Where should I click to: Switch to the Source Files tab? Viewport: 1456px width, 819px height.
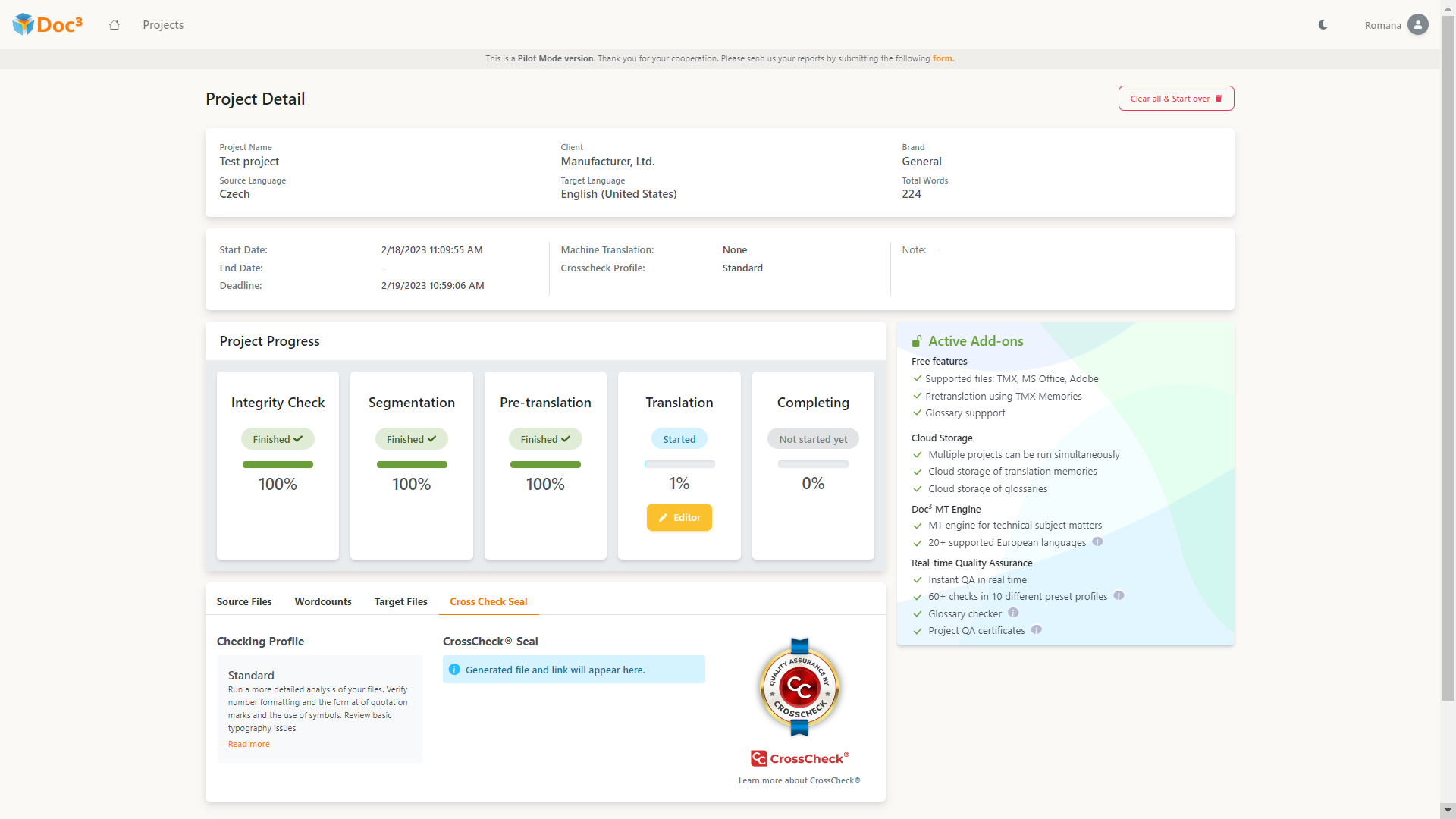pos(244,601)
